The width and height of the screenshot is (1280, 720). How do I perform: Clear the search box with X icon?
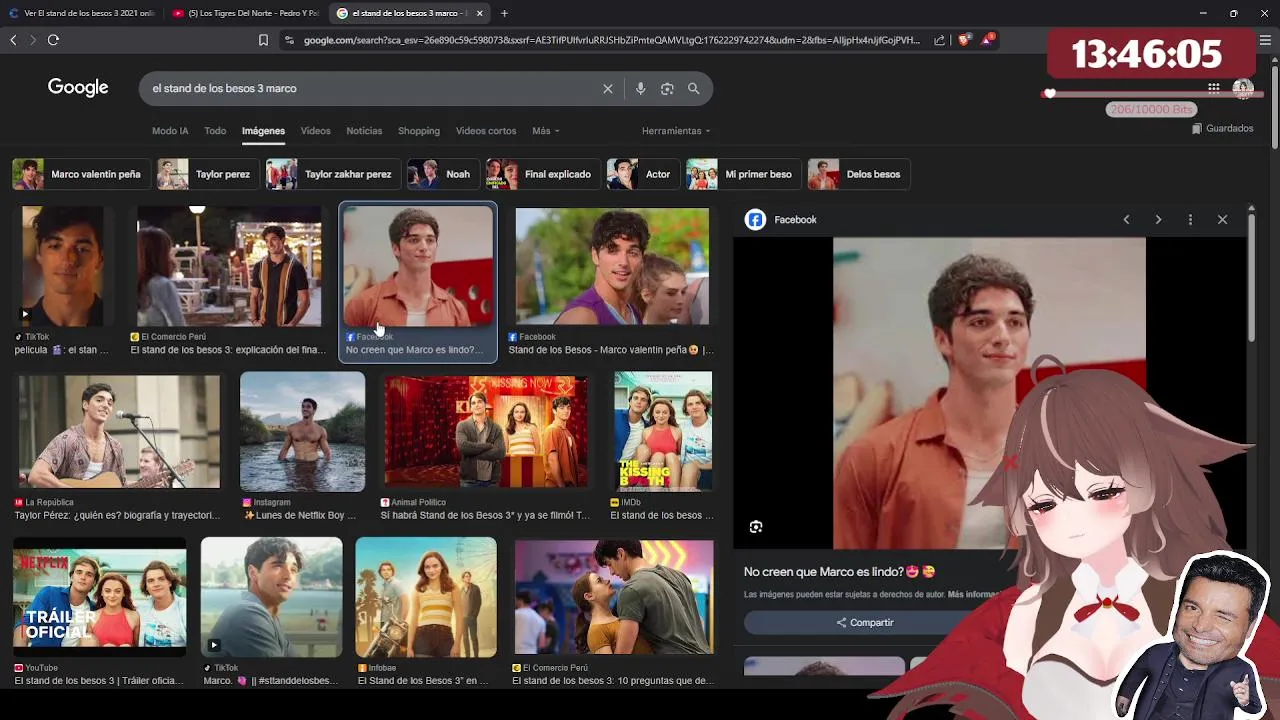[x=607, y=88]
